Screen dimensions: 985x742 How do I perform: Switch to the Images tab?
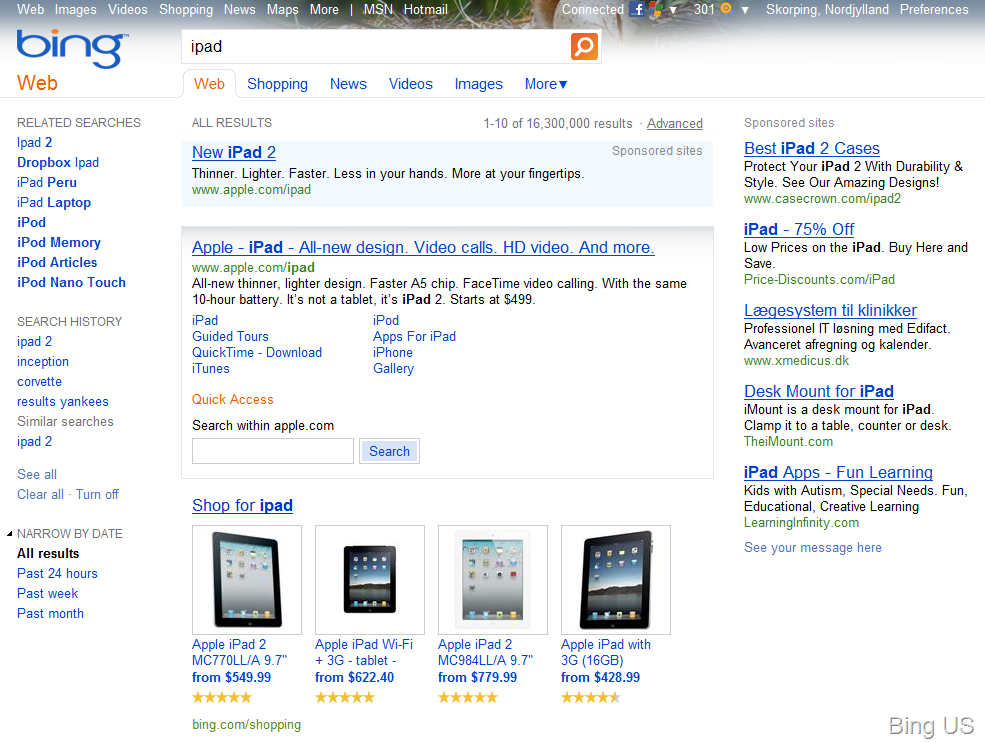[x=478, y=84]
